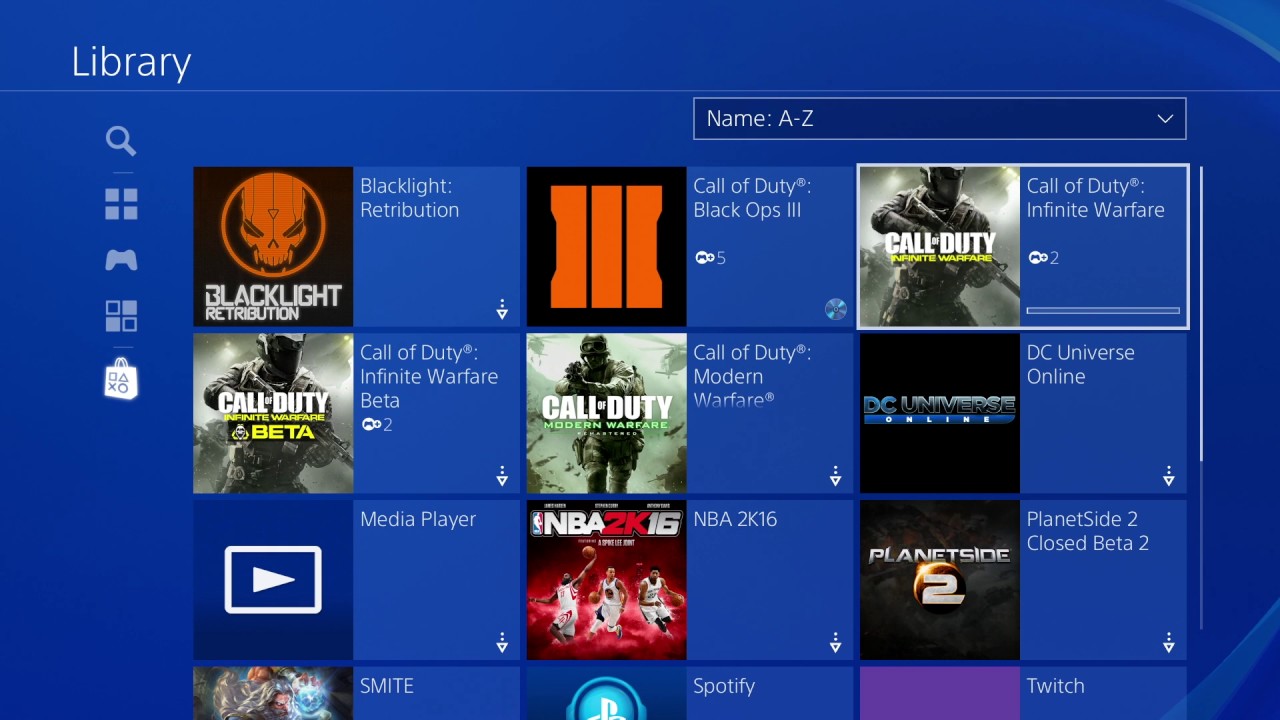Click the search magnifier icon in sidebar
This screenshot has height=720, width=1280.
click(x=121, y=141)
